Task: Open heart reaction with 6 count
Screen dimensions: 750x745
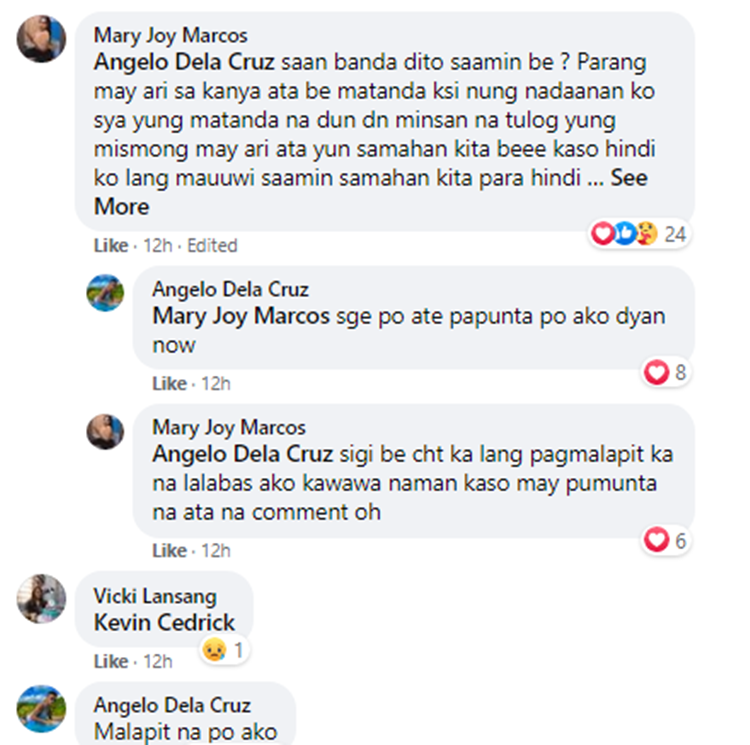Action: (665, 540)
